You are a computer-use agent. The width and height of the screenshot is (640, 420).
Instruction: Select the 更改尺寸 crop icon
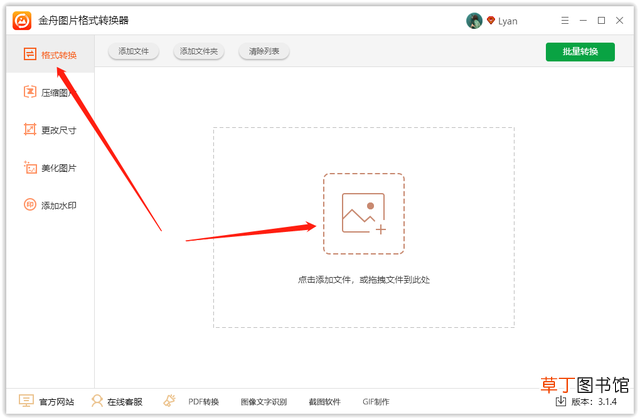tap(30, 129)
